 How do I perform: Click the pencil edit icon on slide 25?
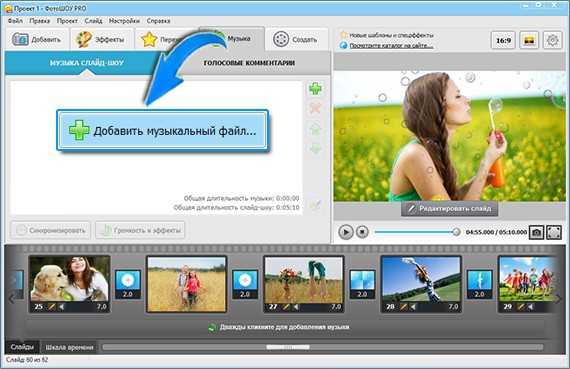coord(52,307)
